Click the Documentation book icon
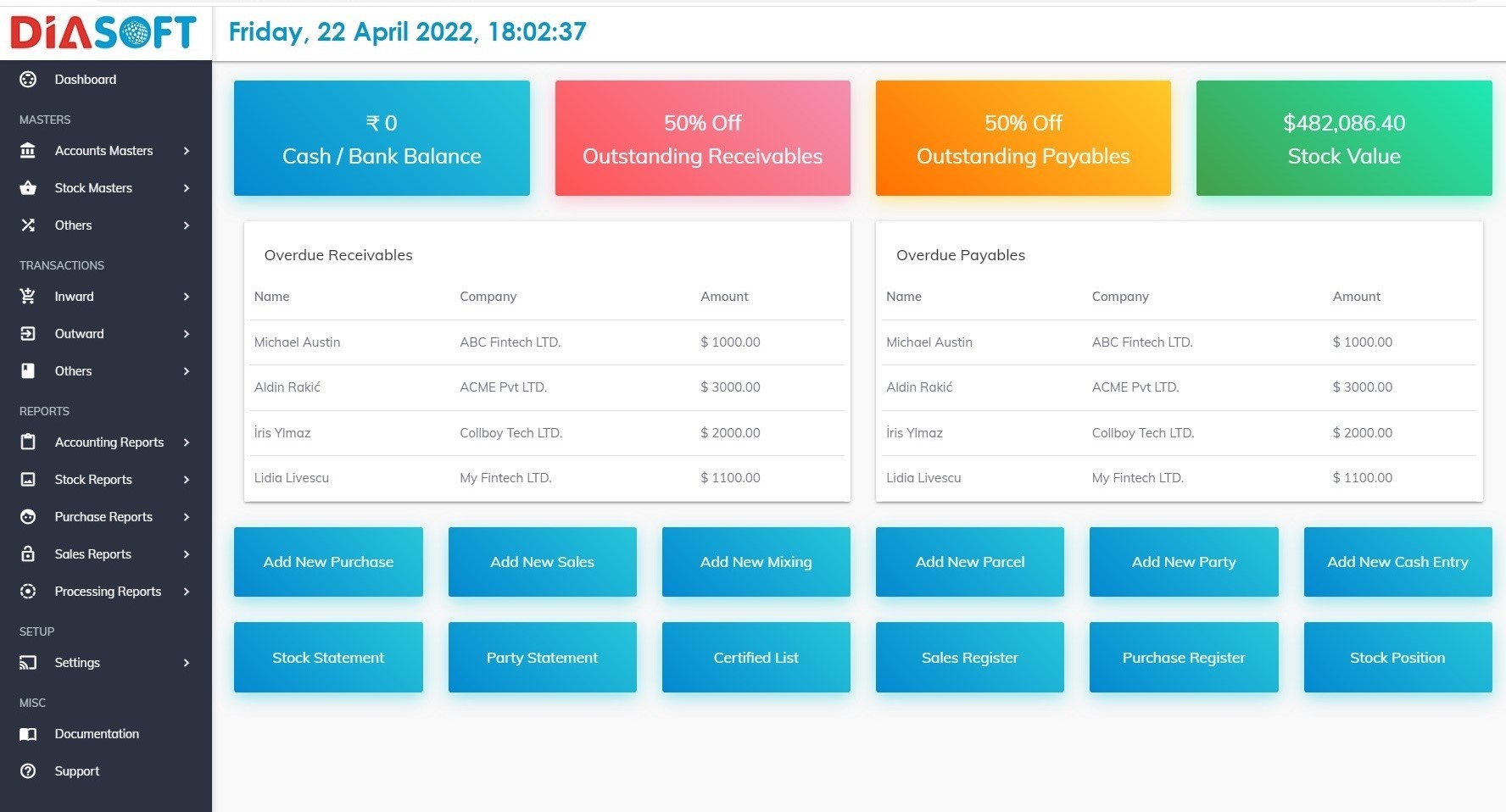This screenshot has height=812, width=1506. coord(28,734)
